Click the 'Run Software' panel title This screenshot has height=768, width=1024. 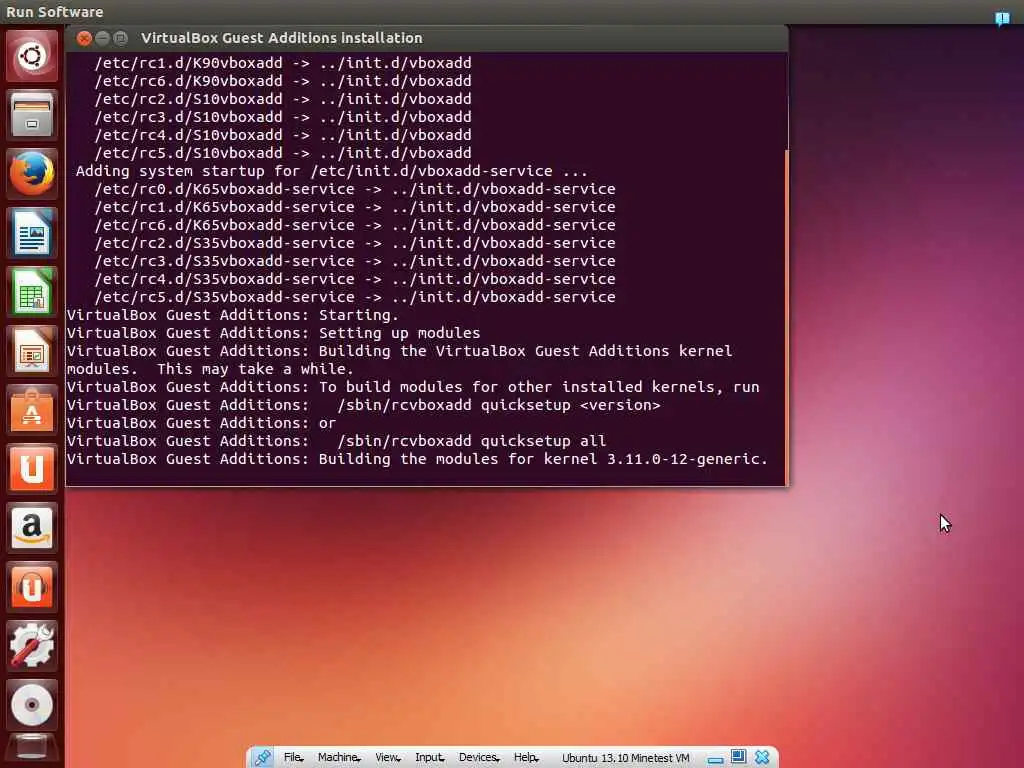click(55, 12)
